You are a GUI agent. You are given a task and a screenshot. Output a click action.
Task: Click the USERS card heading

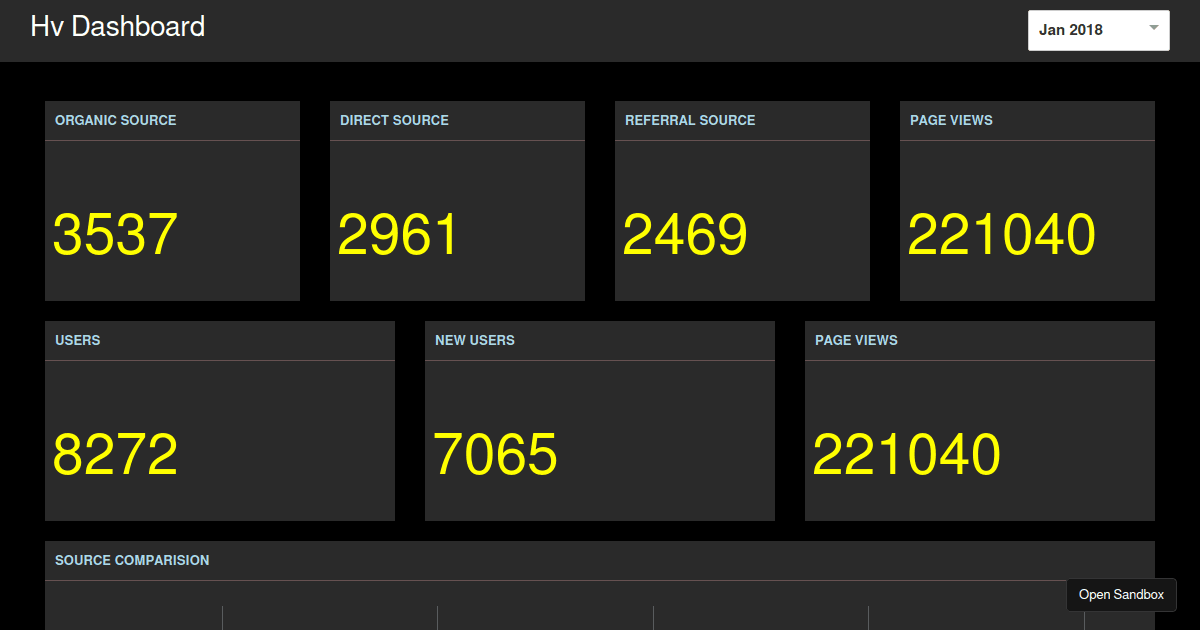pos(78,340)
